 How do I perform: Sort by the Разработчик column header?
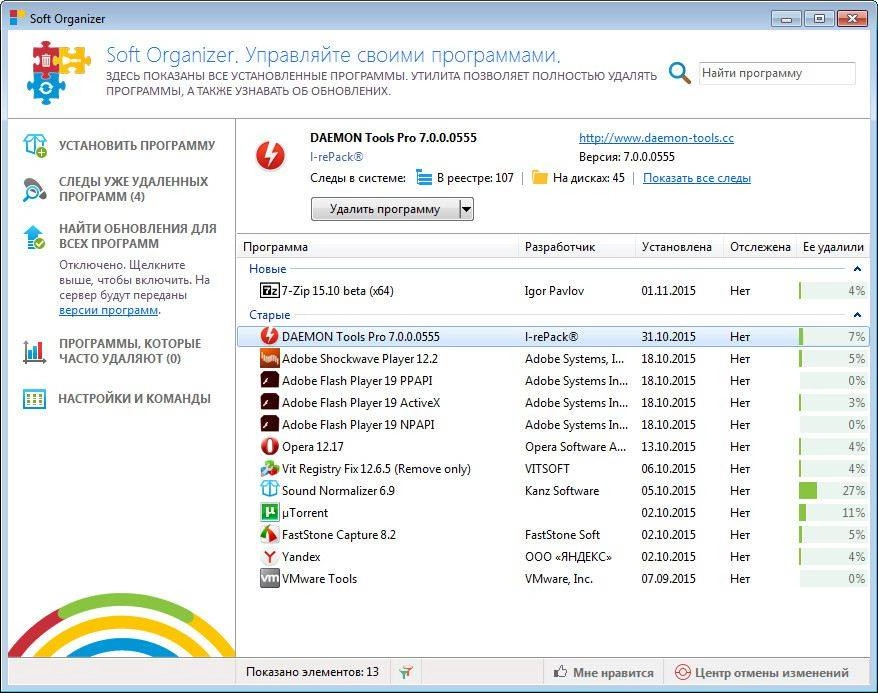[x=577, y=247]
